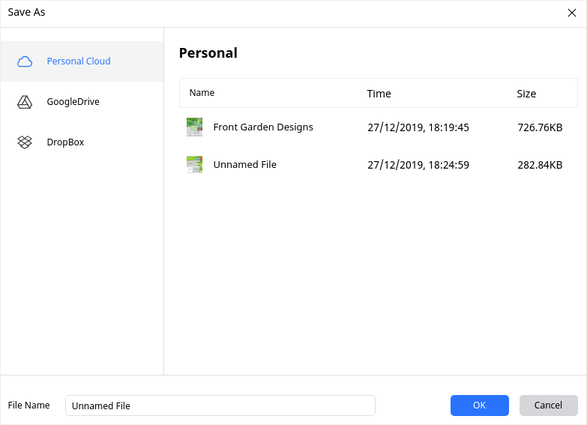
Task: Click the Personal Cloud icon
Action: (25, 61)
